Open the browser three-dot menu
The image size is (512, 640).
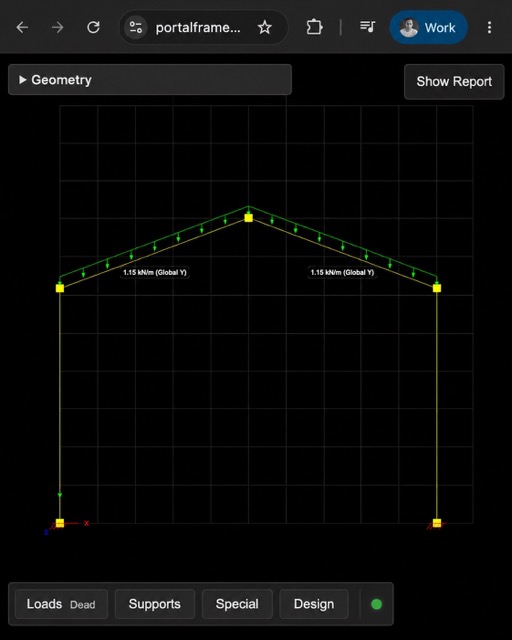[489, 28]
